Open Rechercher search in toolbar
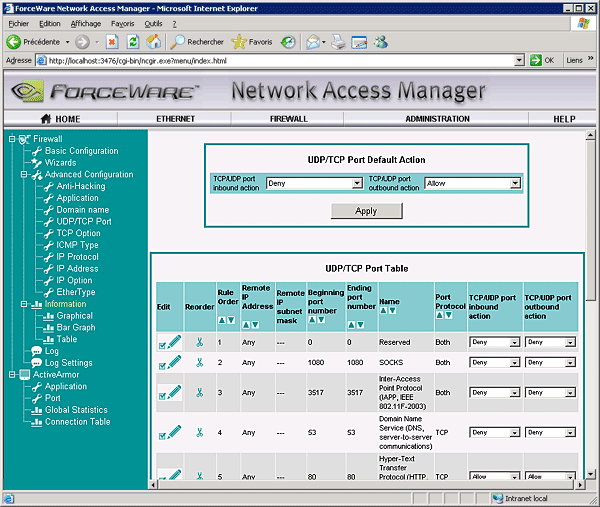 197,42
